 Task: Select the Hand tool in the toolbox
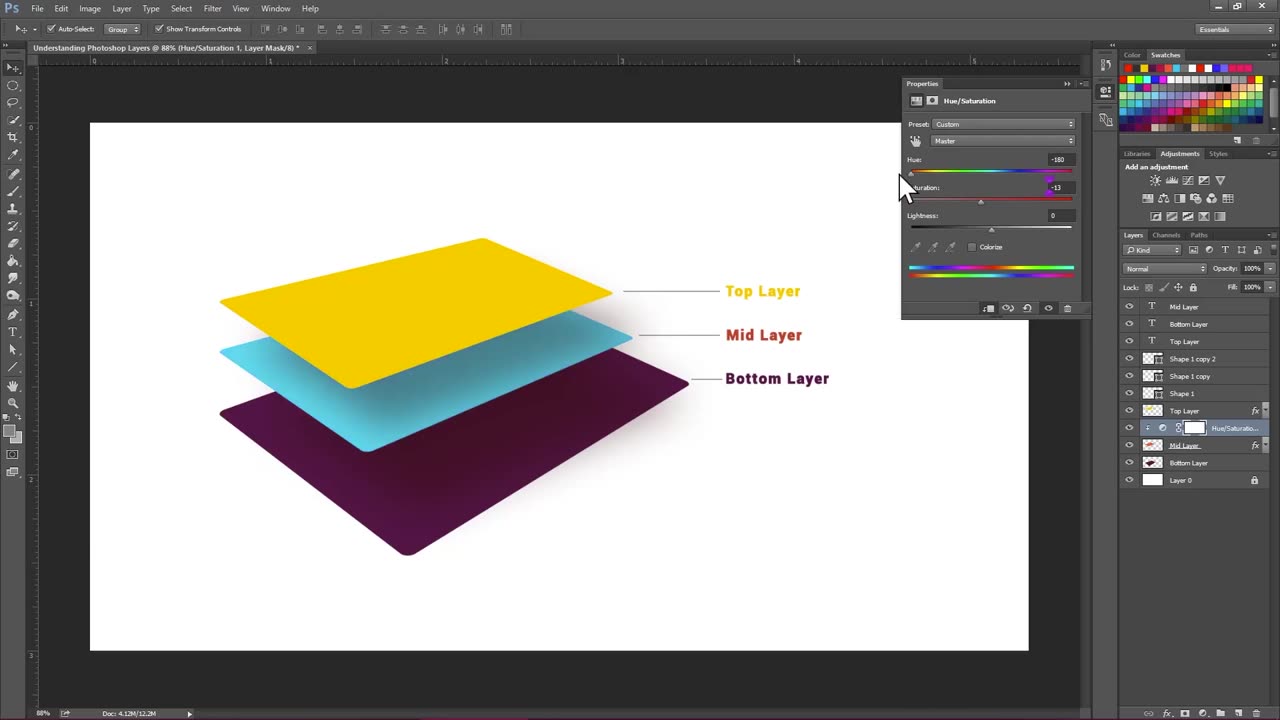click(x=13, y=386)
